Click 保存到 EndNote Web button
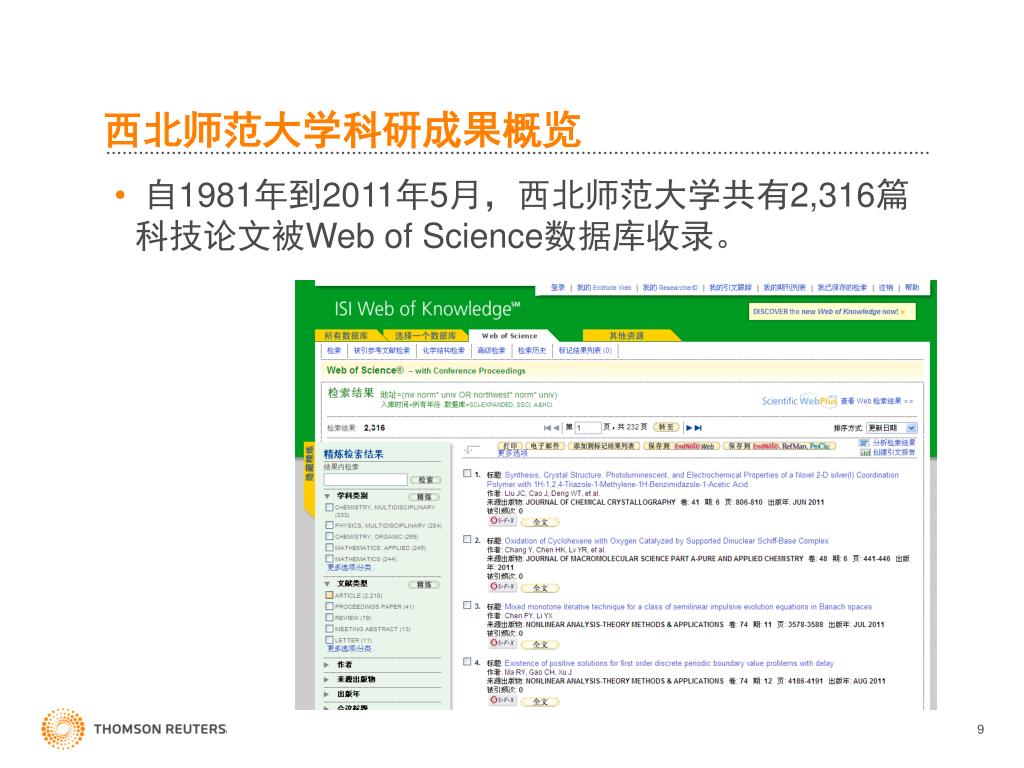 click(x=681, y=446)
